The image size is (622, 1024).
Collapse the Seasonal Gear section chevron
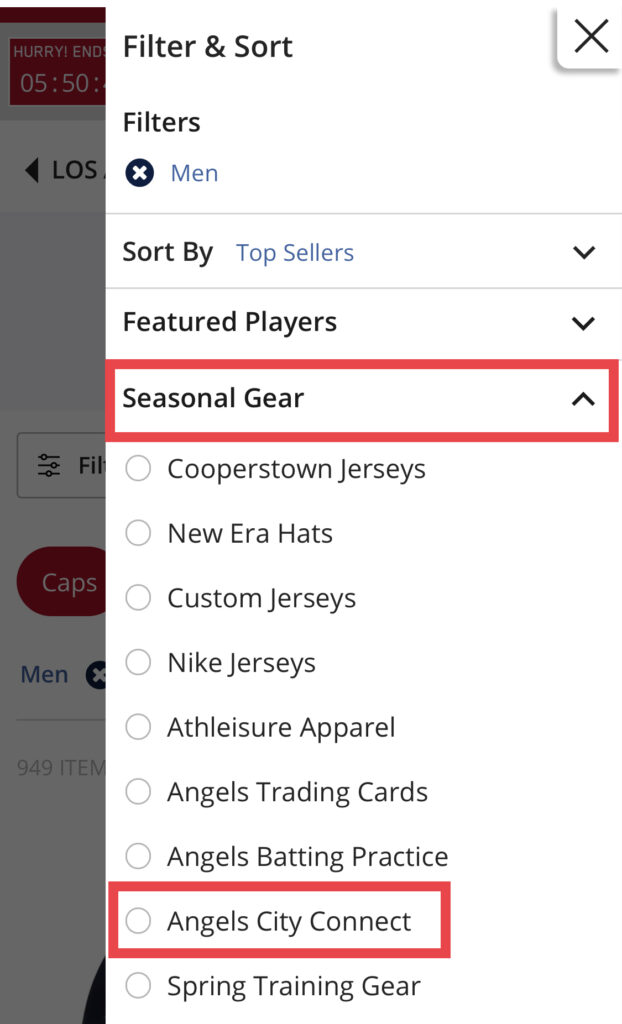tap(583, 399)
